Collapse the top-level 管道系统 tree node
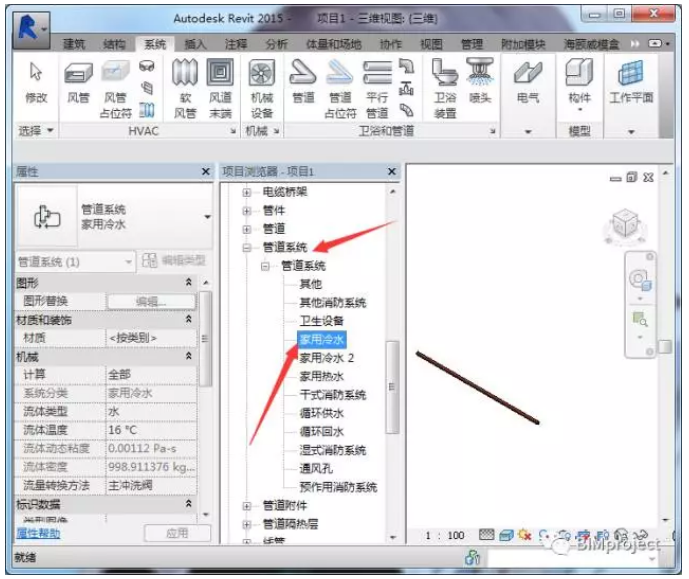 pos(247,248)
